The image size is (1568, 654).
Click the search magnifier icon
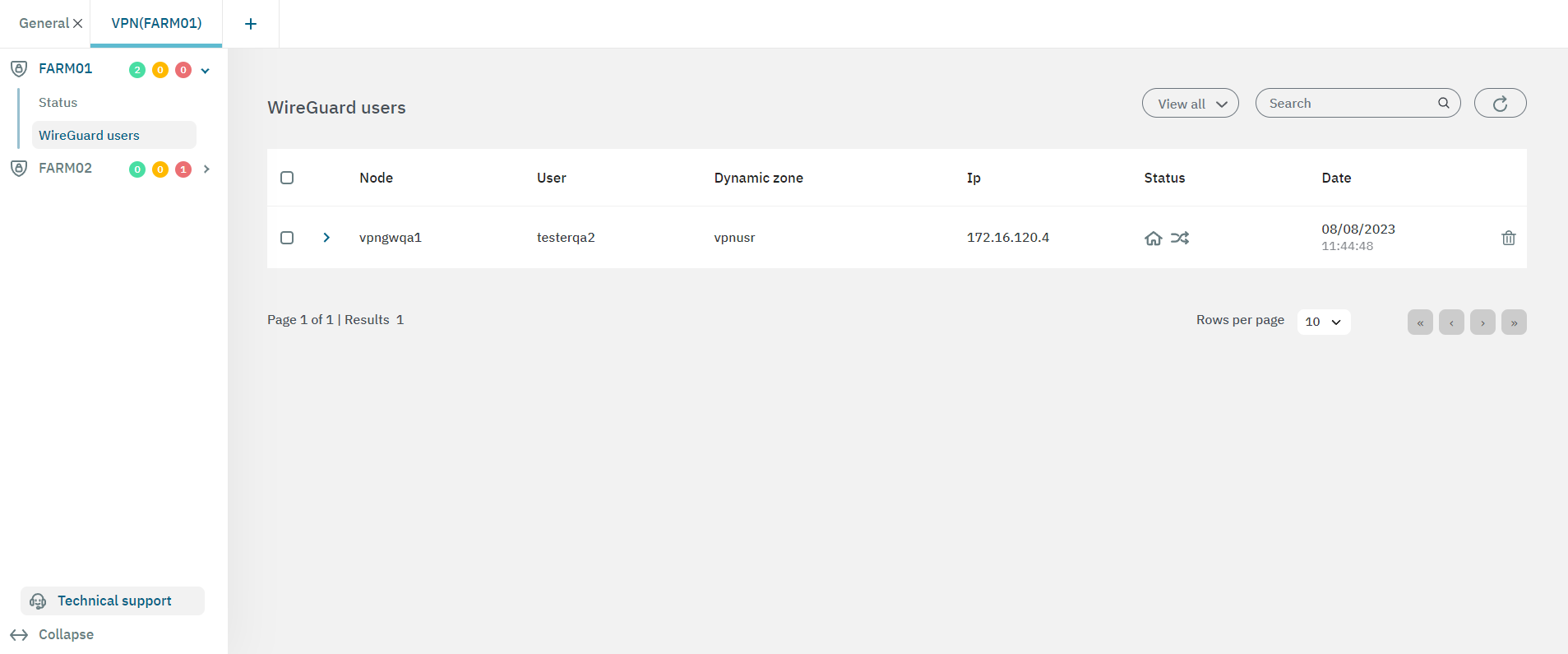1443,104
